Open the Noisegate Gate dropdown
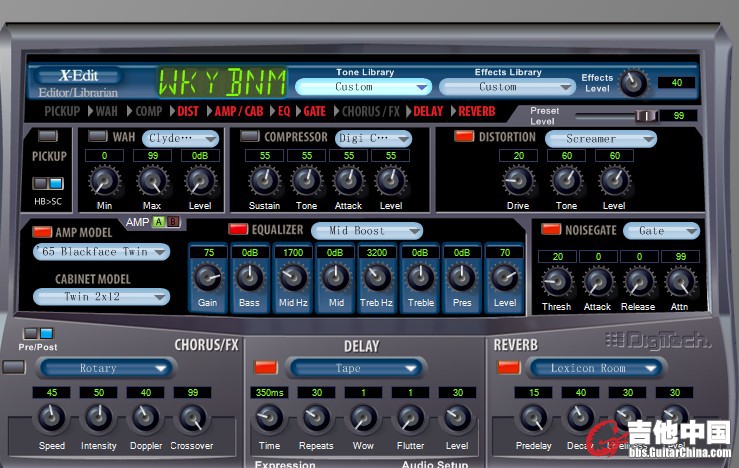 (x=661, y=231)
